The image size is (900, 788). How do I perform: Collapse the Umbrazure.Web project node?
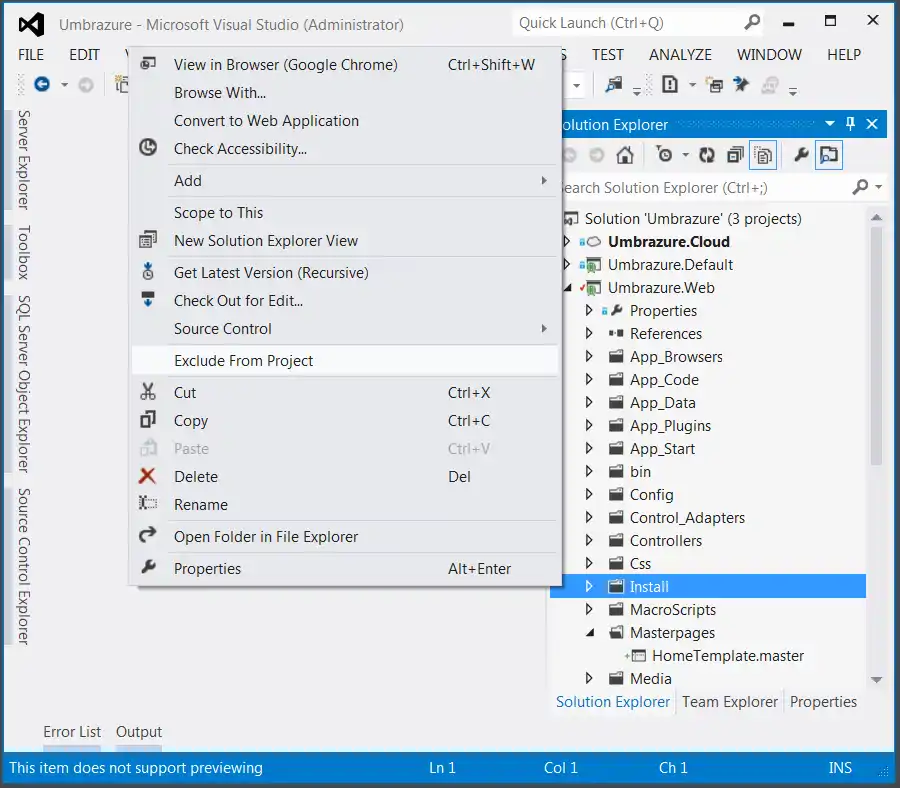[568, 288]
